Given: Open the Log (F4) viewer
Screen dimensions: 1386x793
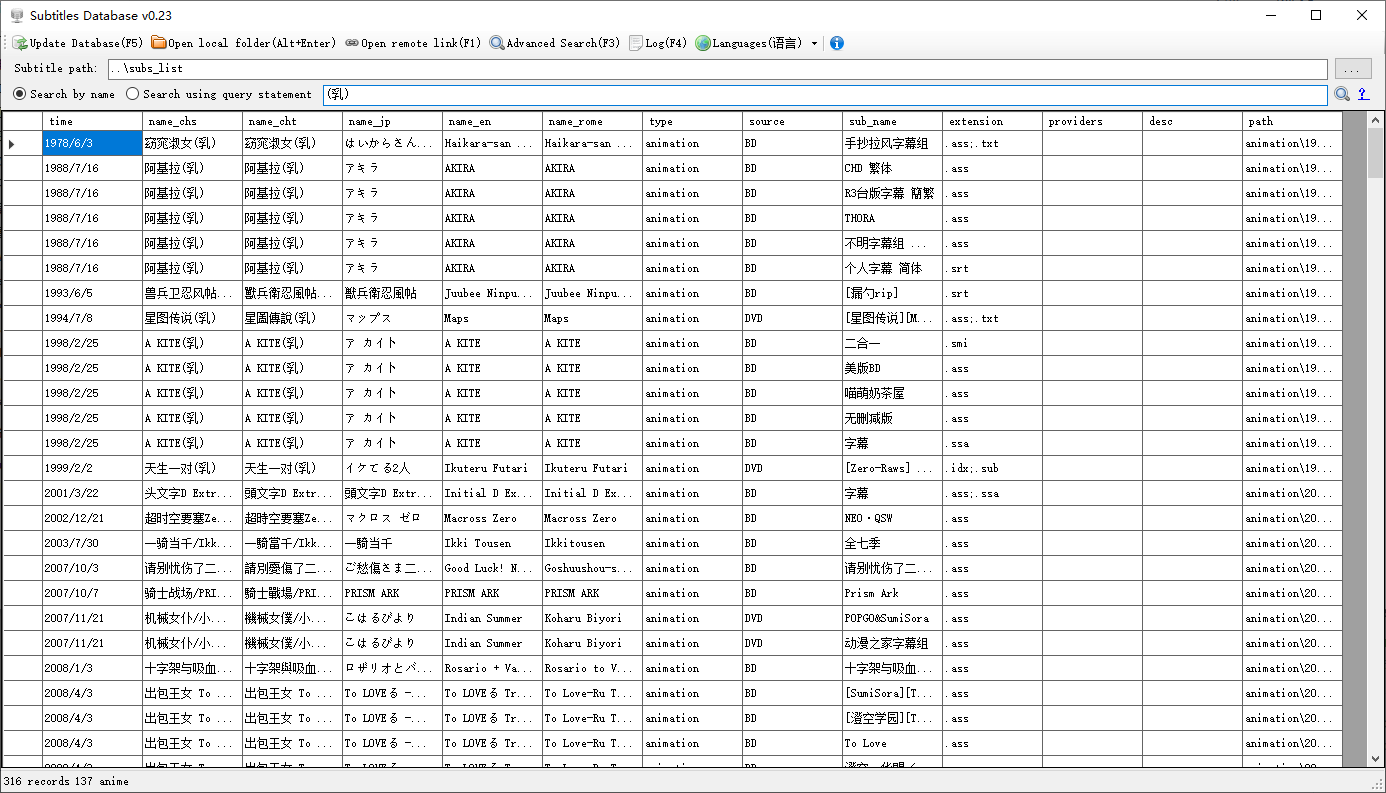Looking at the screenshot, I should pyautogui.click(x=658, y=43).
